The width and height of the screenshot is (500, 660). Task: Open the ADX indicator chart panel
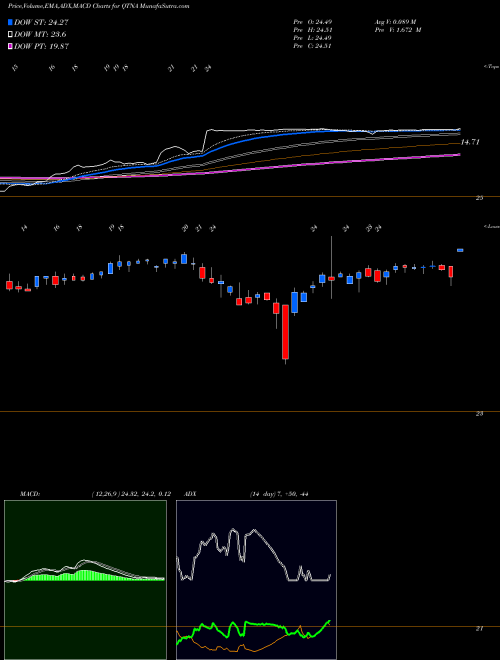point(256,580)
